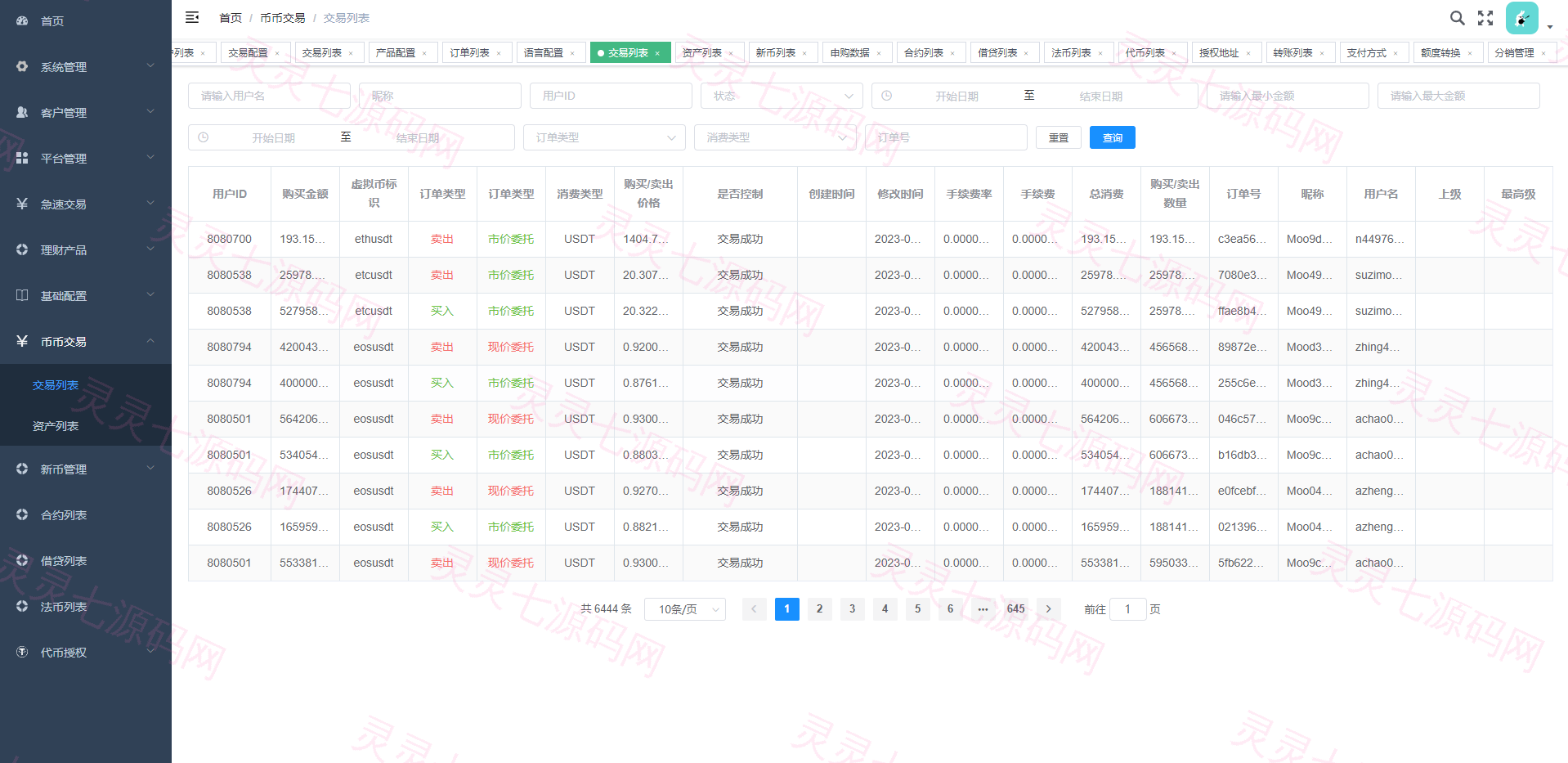Click the 系统管理 gear icon
This screenshot has width=1568, height=763.
point(22,66)
